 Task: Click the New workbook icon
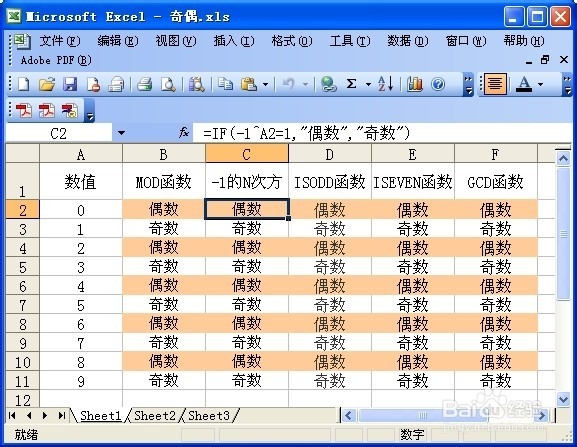[24, 84]
